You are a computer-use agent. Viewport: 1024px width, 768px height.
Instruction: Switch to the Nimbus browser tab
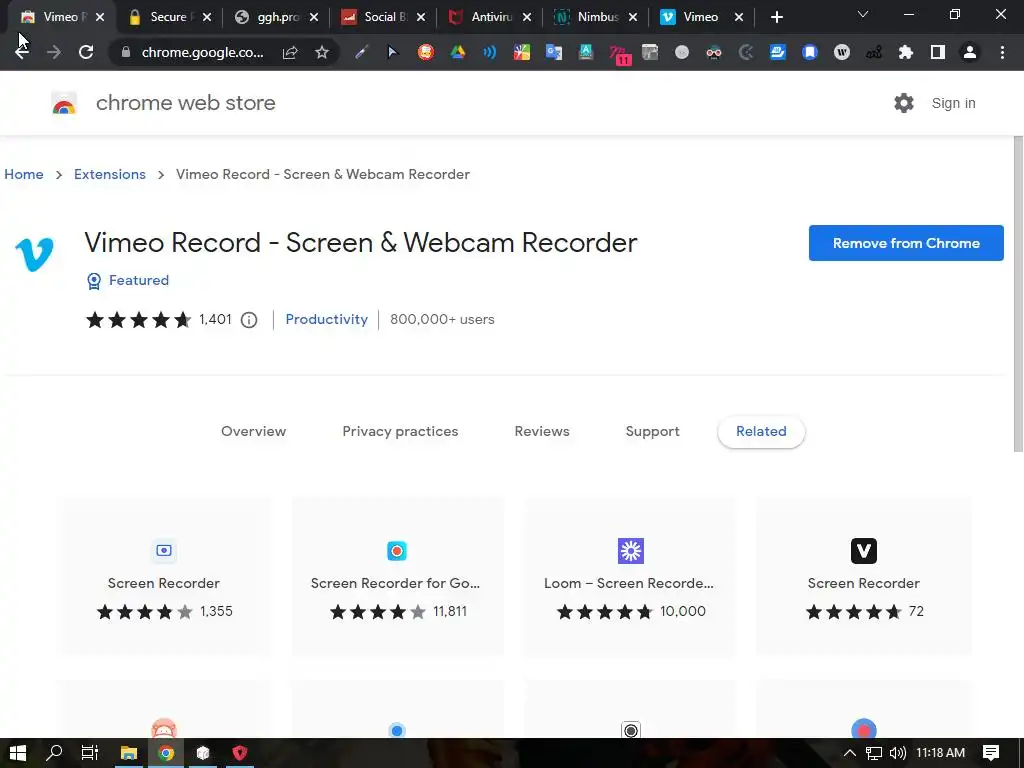[x=594, y=17]
